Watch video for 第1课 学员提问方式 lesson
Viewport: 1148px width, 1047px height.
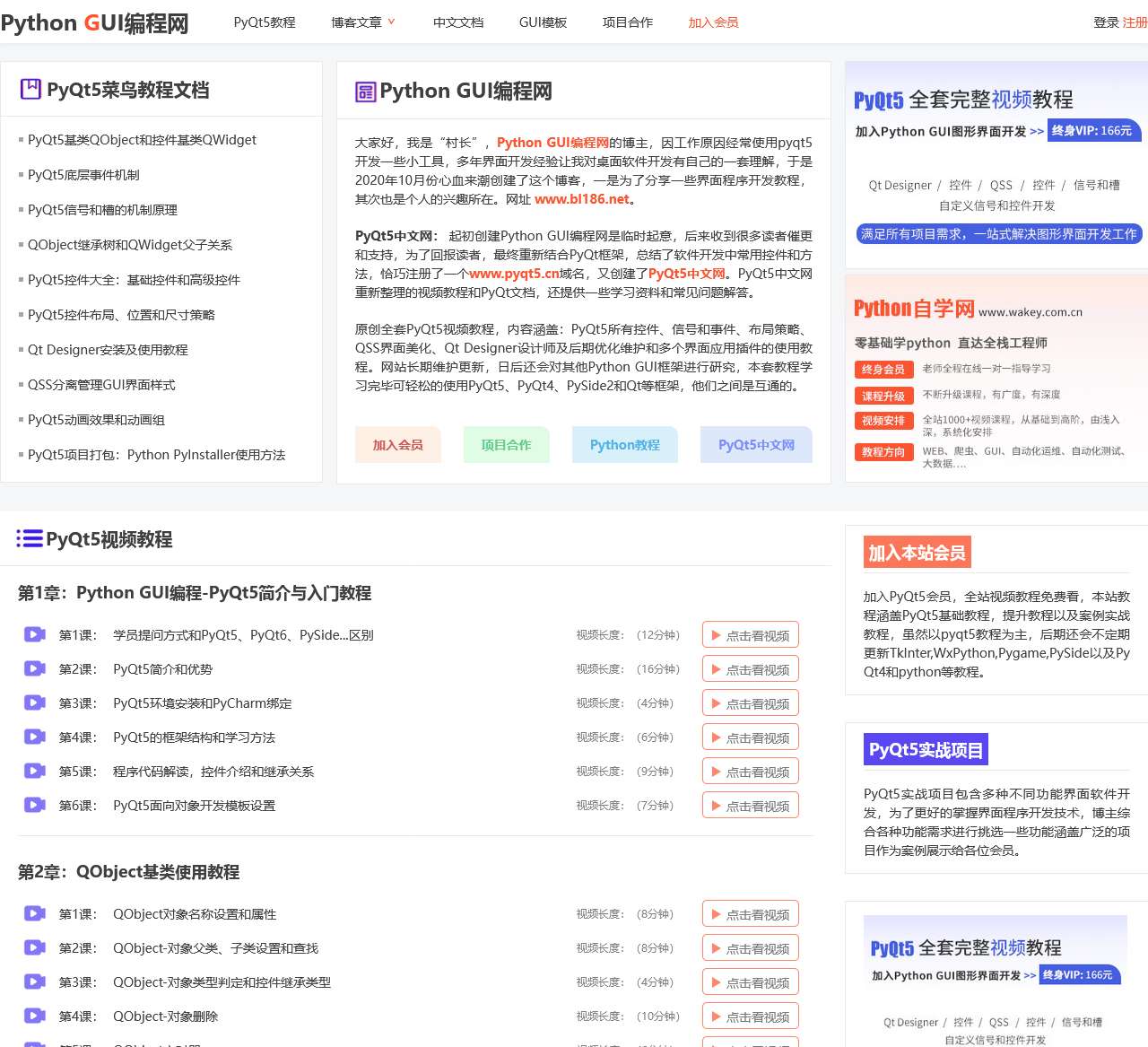(750, 635)
